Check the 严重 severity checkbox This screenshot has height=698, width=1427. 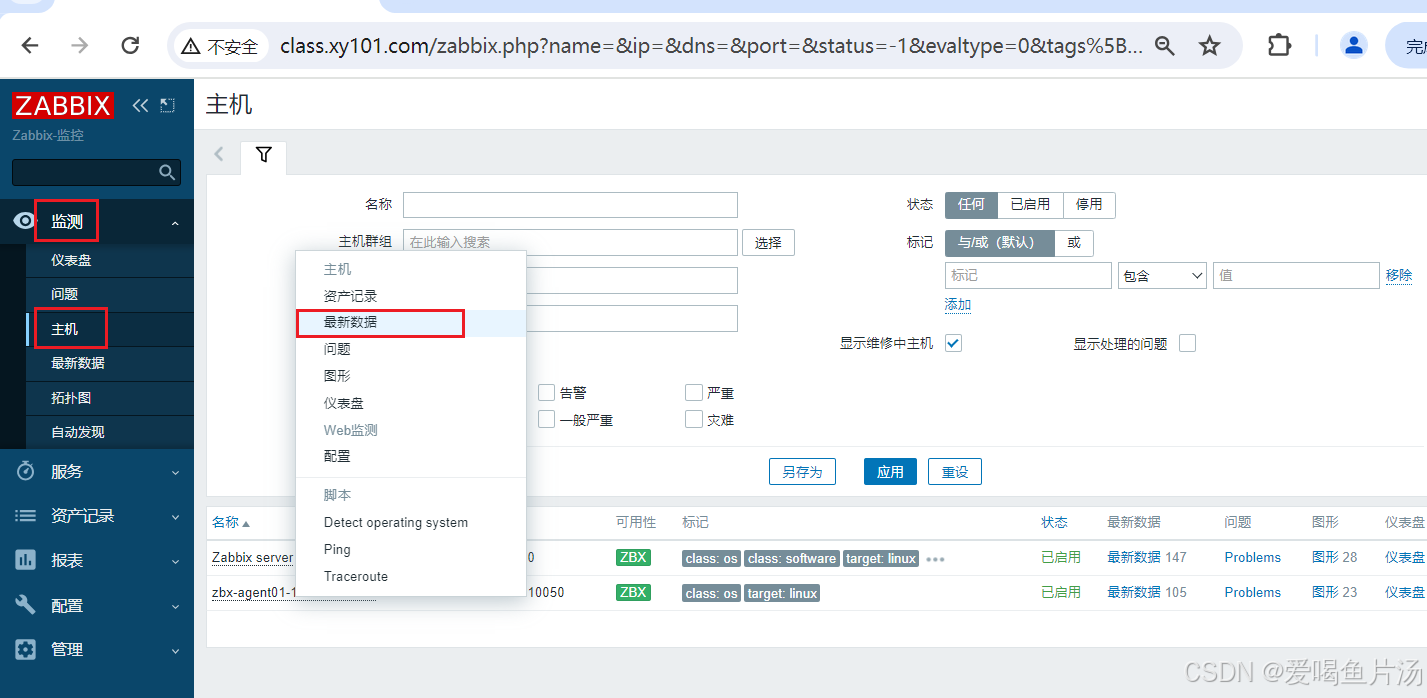point(693,392)
